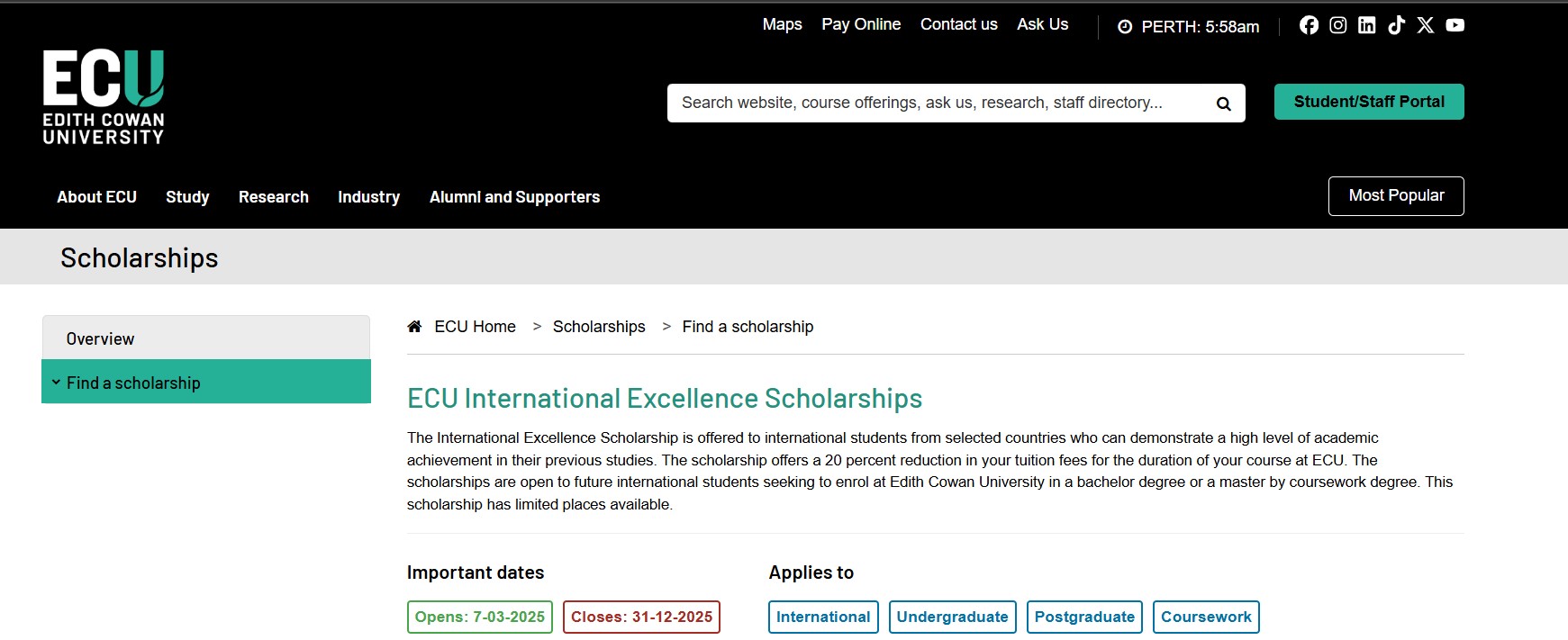The height and width of the screenshot is (640, 1568).
Task: Open the Study menu
Action: (187, 197)
